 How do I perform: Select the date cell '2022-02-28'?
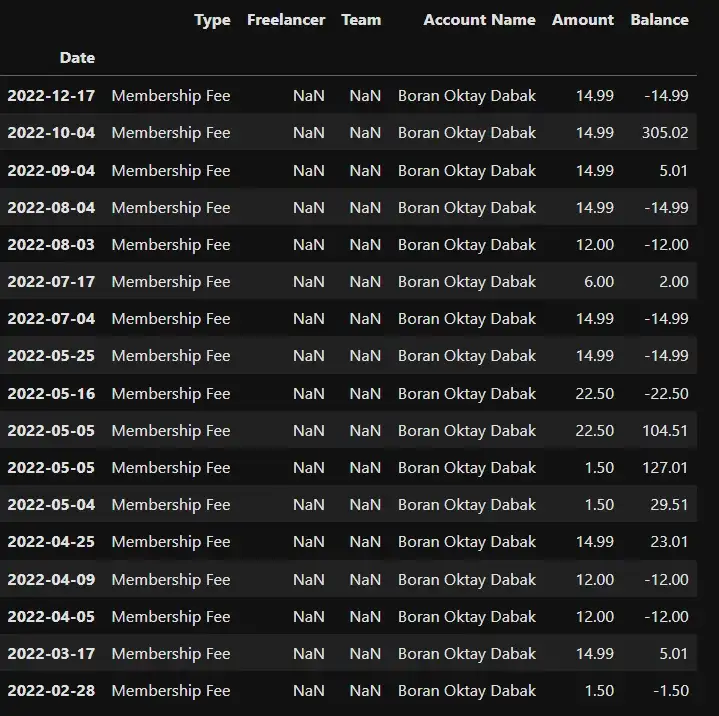pos(51,690)
